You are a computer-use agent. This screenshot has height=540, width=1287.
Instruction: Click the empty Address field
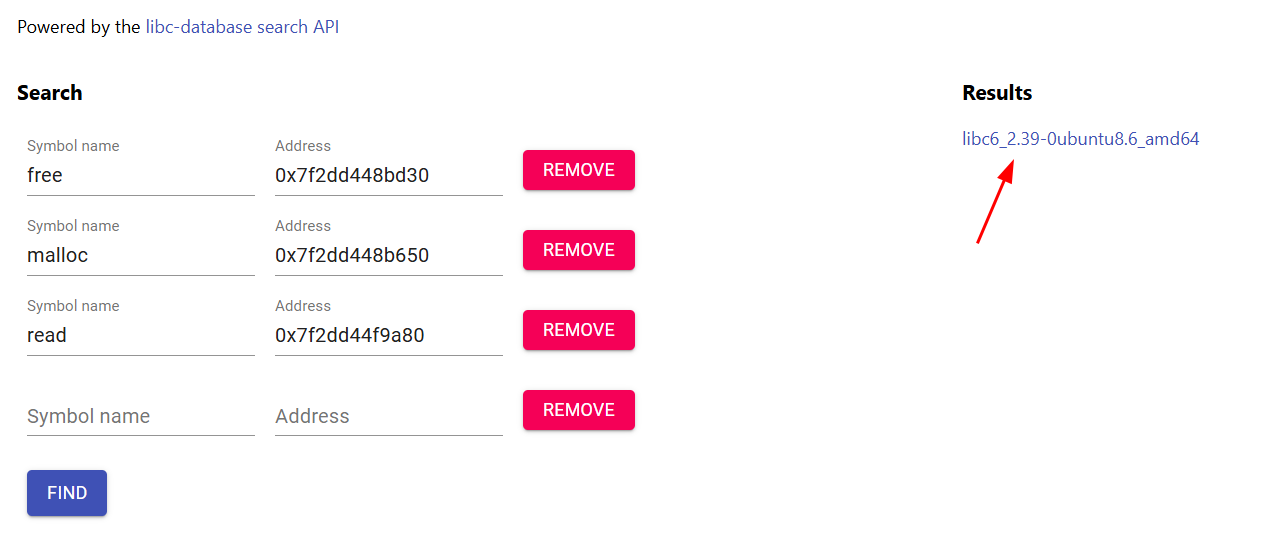click(x=388, y=416)
